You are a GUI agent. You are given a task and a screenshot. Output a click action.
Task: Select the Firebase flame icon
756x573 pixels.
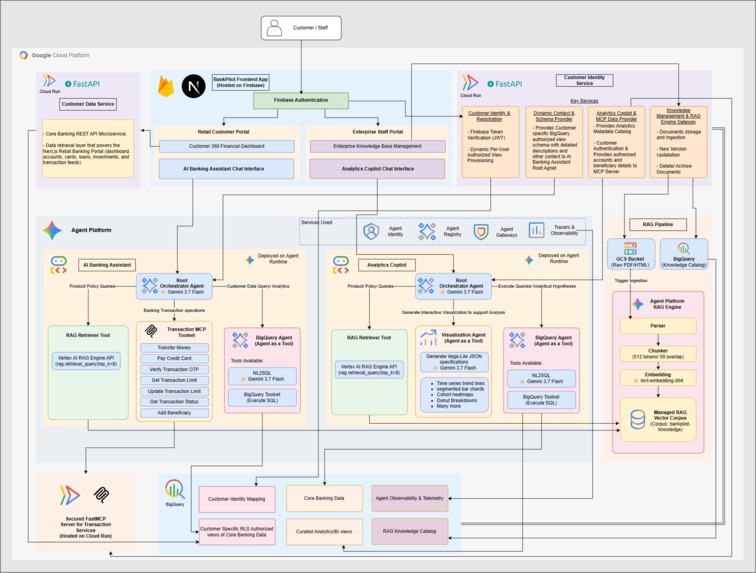[165, 86]
